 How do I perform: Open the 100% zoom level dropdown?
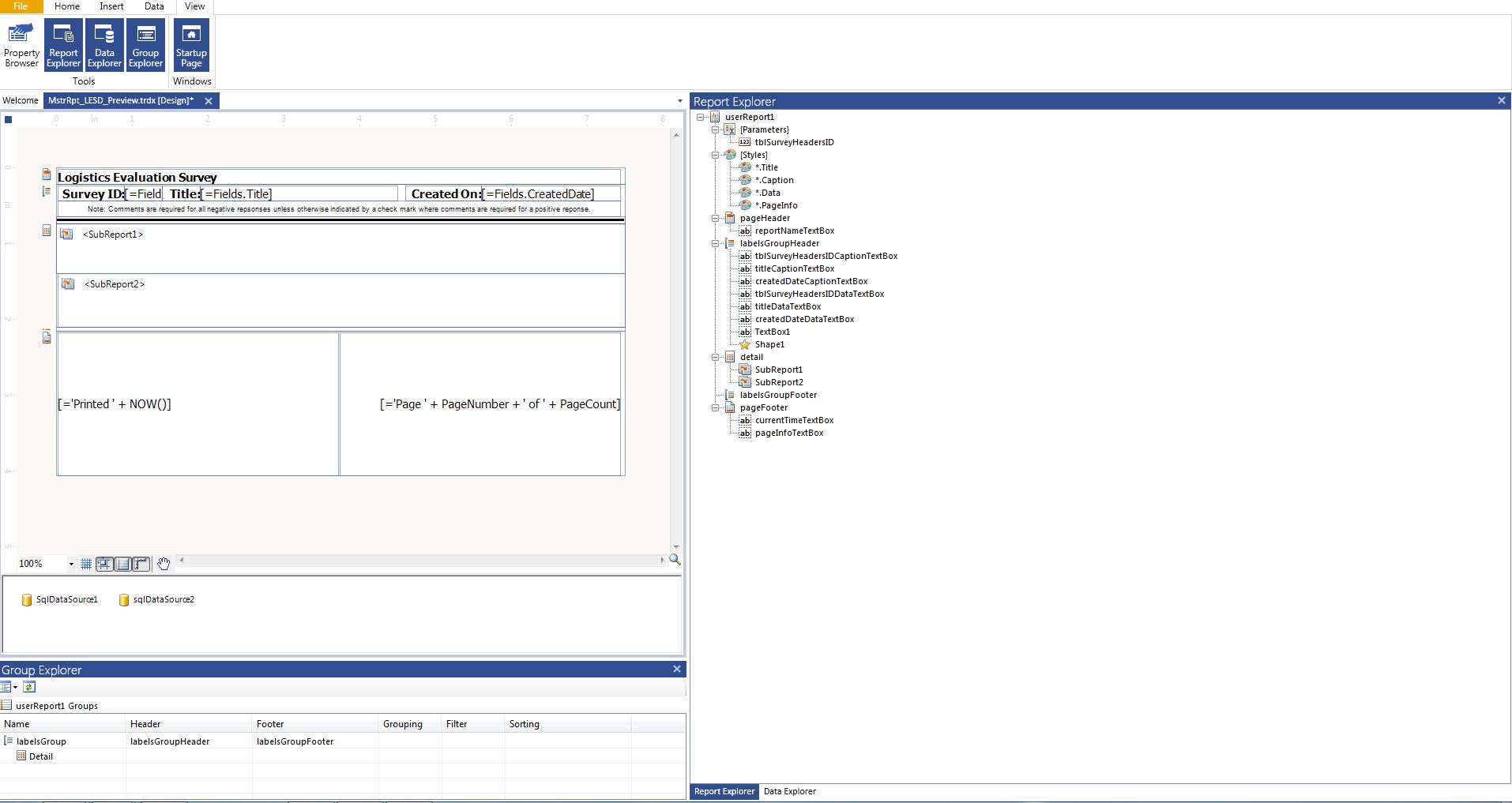[x=71, y=564]
